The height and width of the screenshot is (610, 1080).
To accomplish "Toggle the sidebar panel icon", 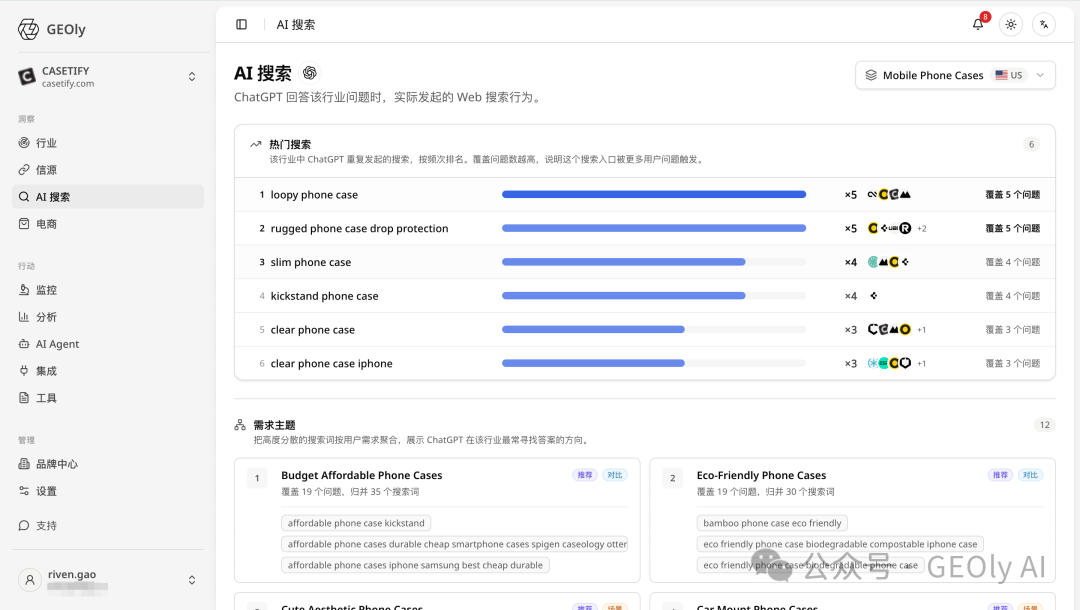I will click(242, 25).
